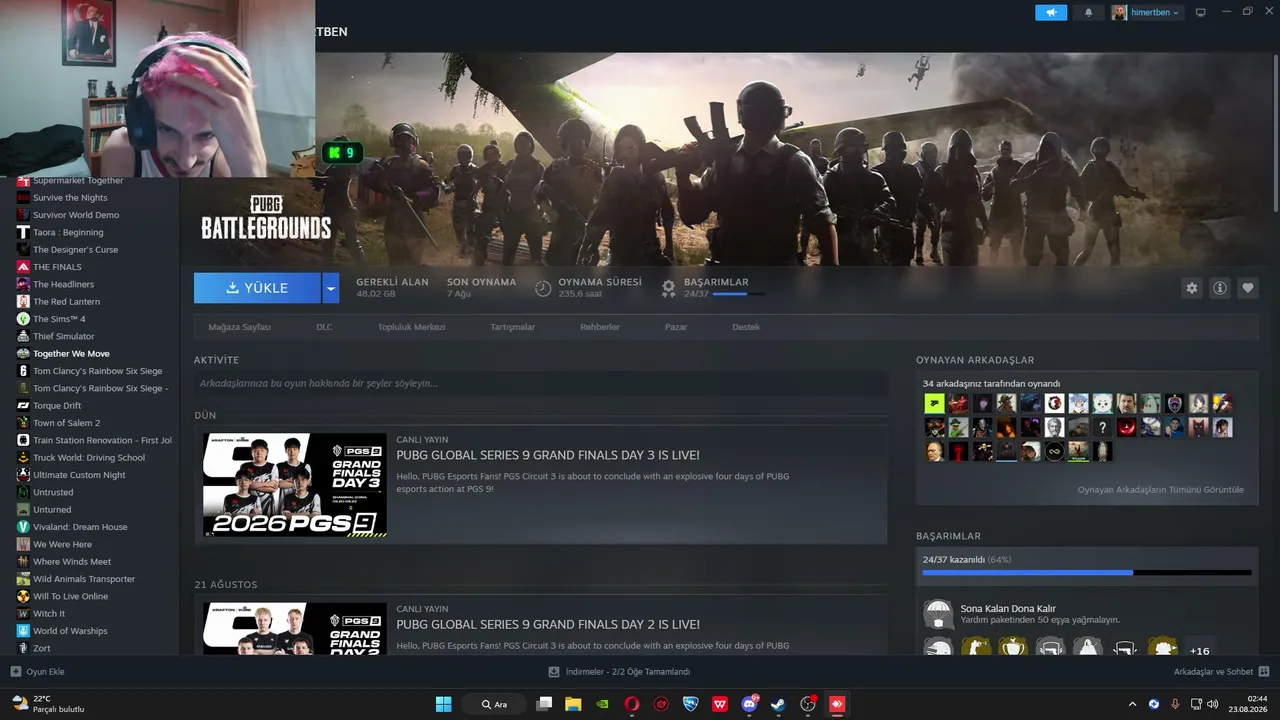1280x720 pixels.
Task: Click the Town of Salem 2 game icon
Action: [24, 423]
